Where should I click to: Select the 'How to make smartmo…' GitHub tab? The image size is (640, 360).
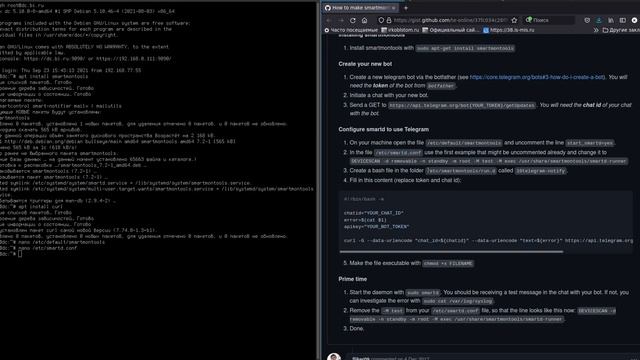pyautogui.click(x=360, y=8)
